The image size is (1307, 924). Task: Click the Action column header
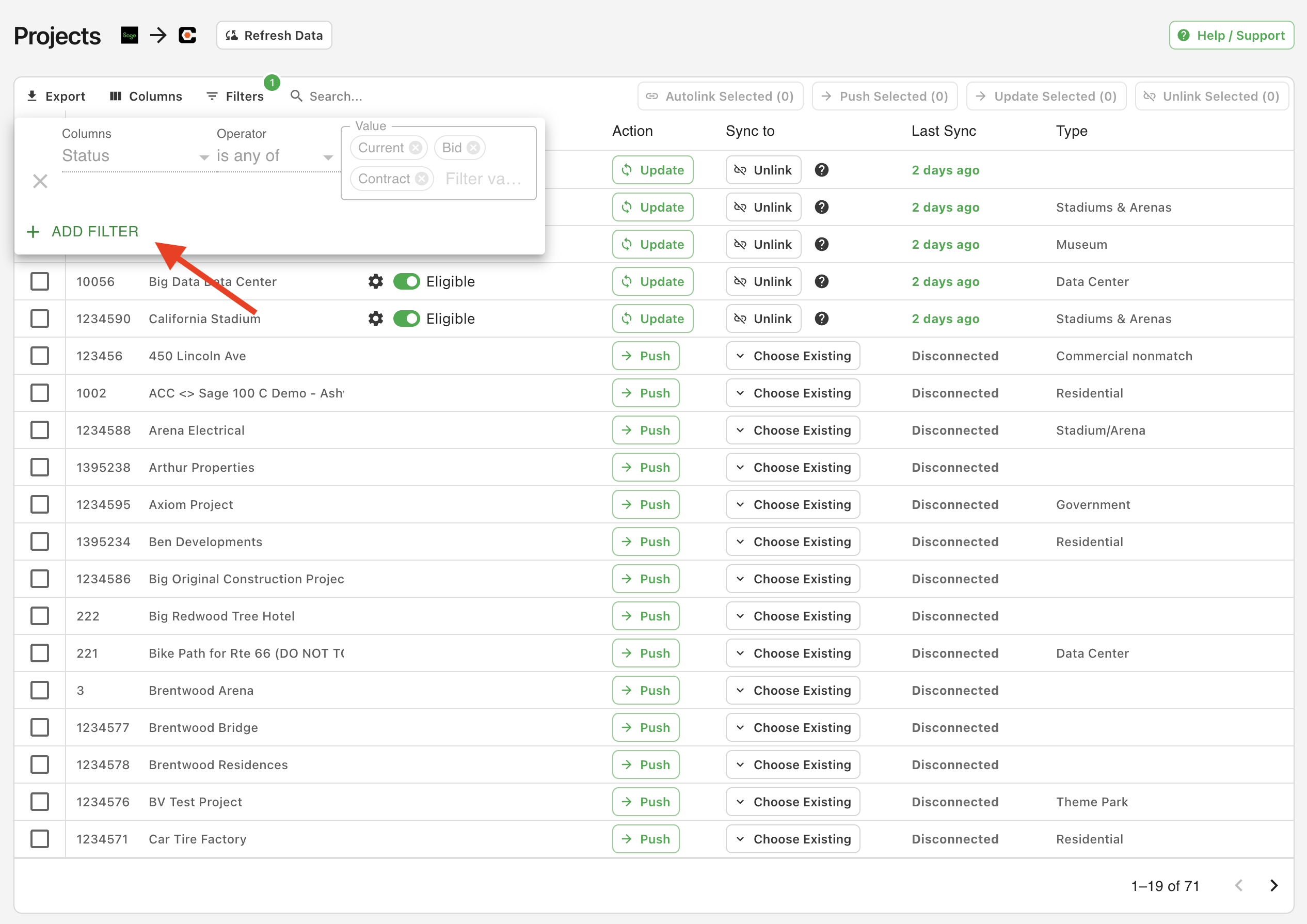point(632,131)
